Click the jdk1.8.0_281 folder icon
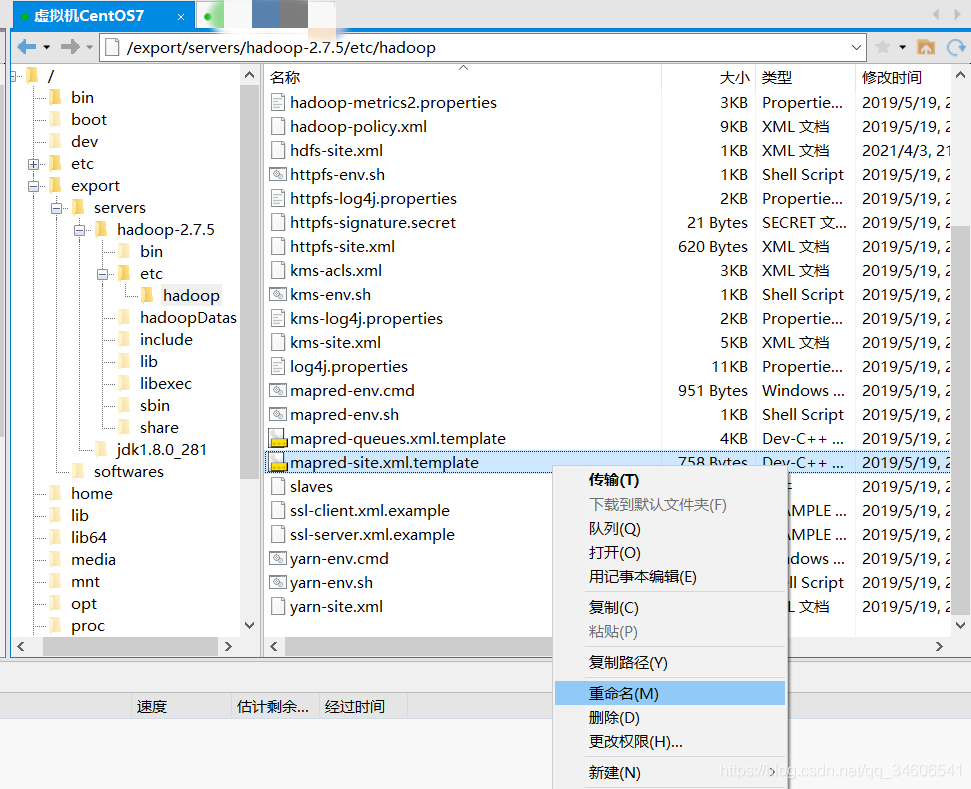This screenshot has width=971, height=789. point(102,450)
